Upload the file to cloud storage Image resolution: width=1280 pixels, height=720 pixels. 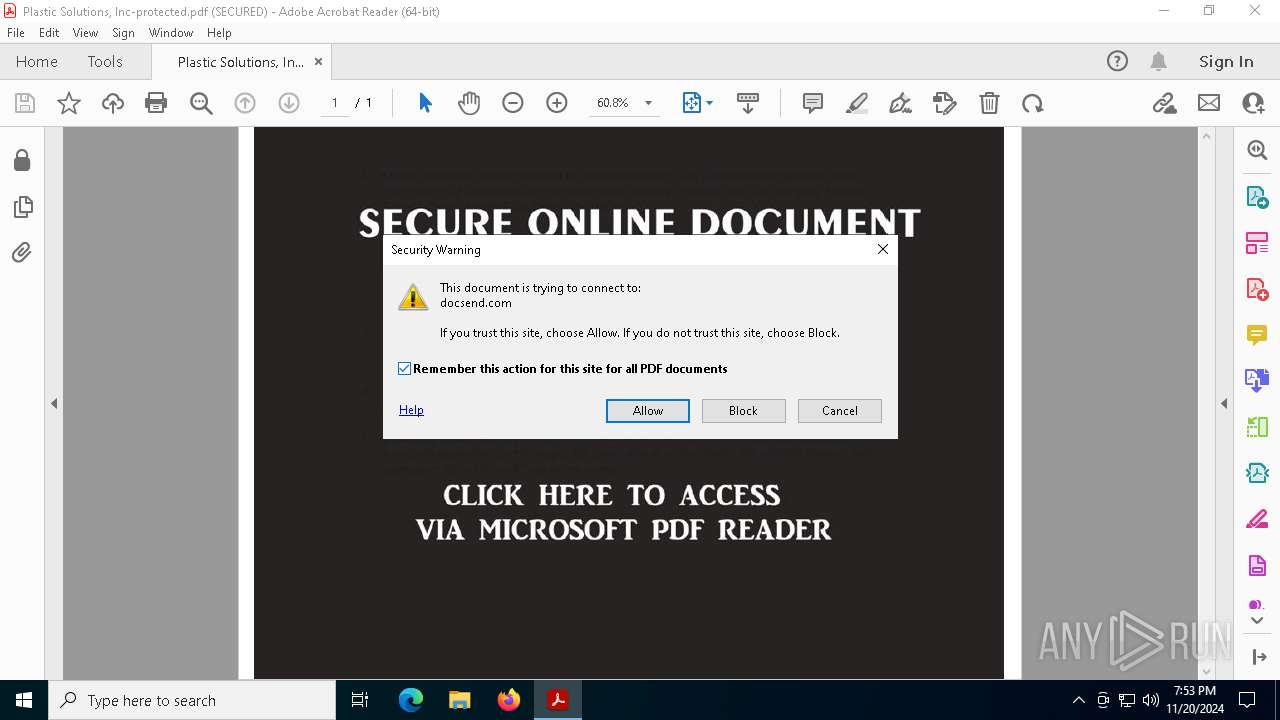(x=113, y=103)
